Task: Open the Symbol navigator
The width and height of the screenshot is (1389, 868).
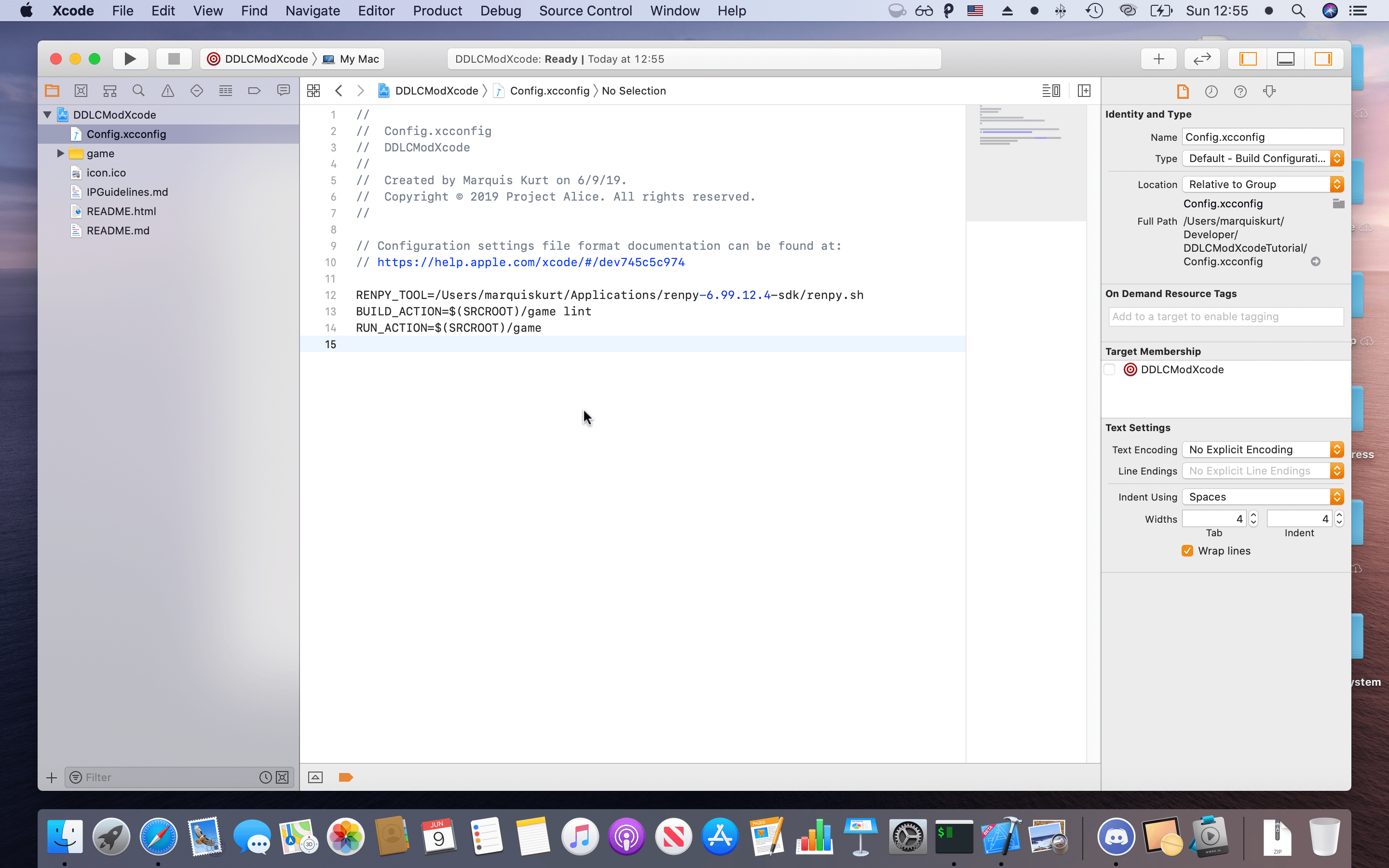Action: (x=109, y=91)
